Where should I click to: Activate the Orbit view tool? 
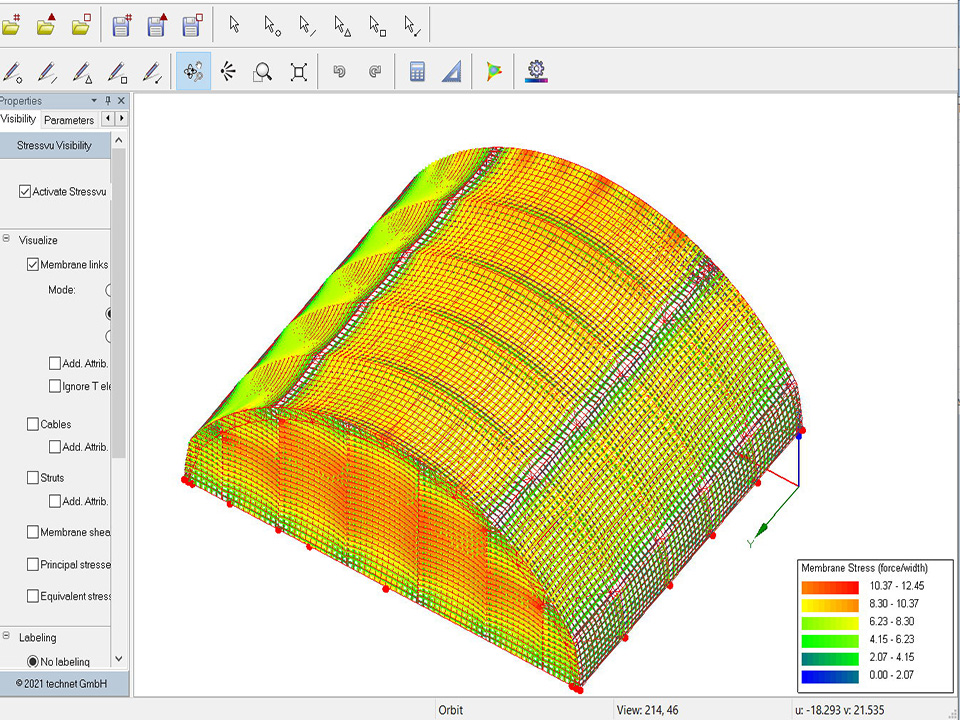pos(194,72)
